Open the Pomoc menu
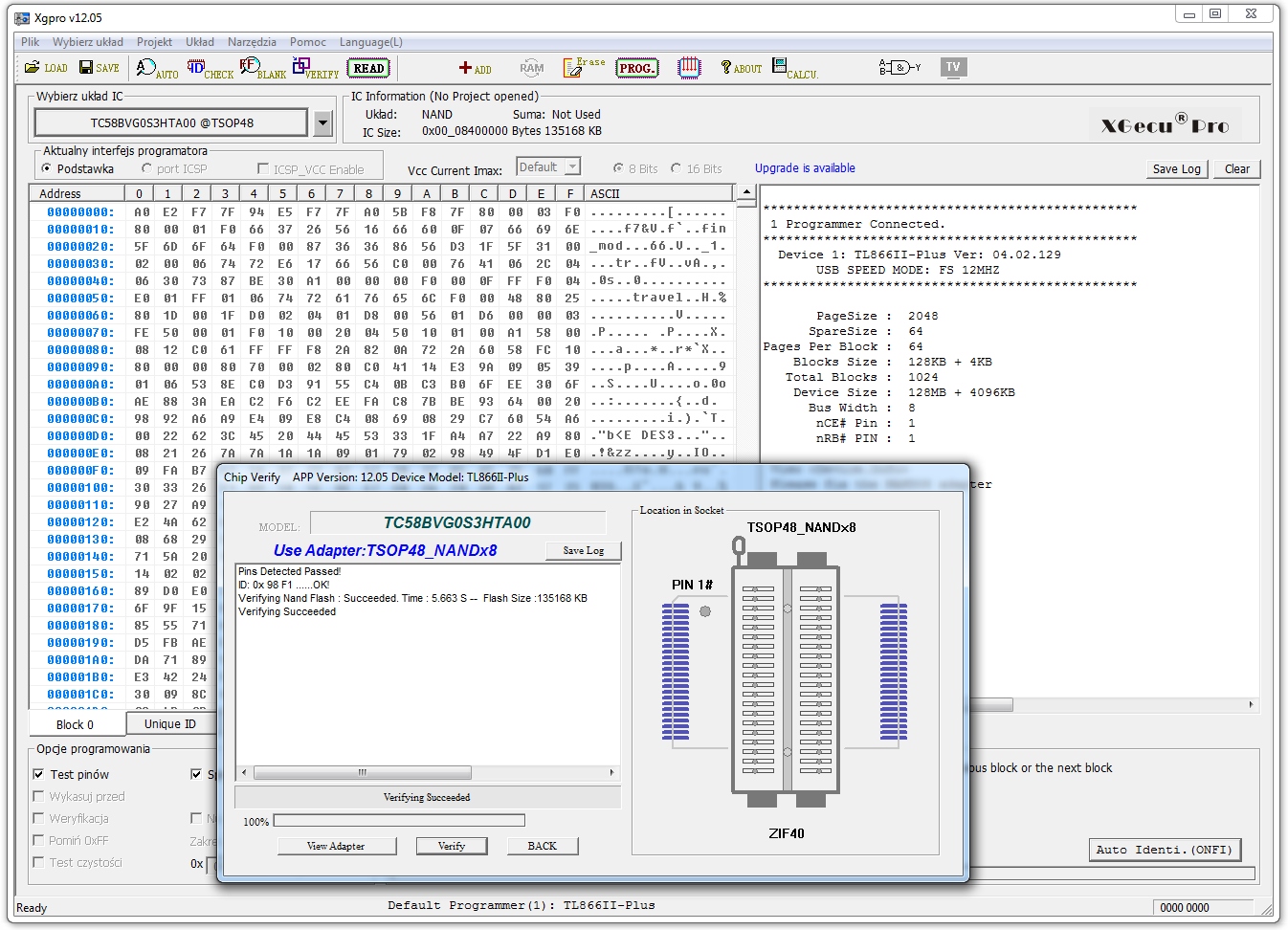 click(308, 42)
